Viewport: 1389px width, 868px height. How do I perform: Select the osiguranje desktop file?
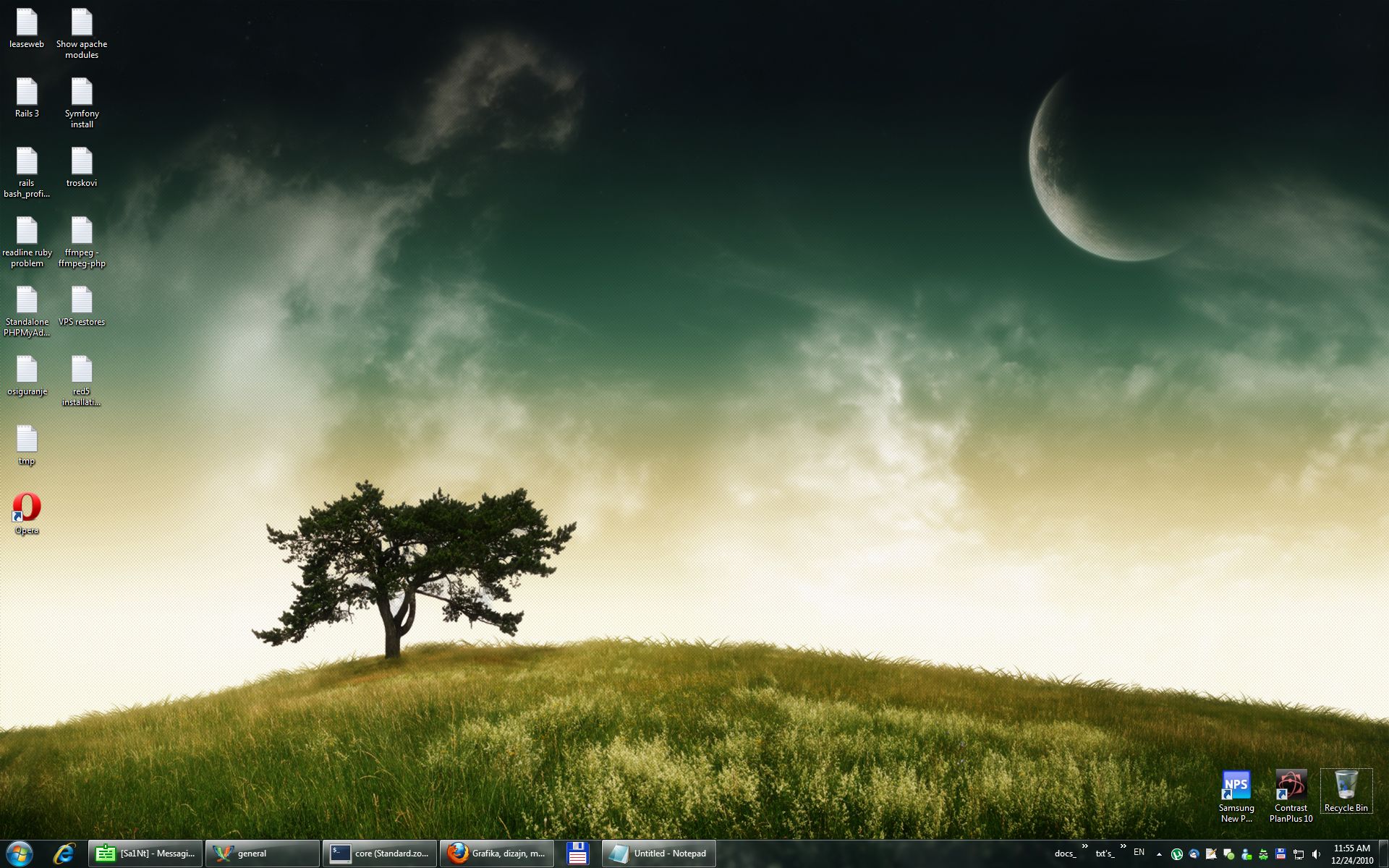point(27,376)
